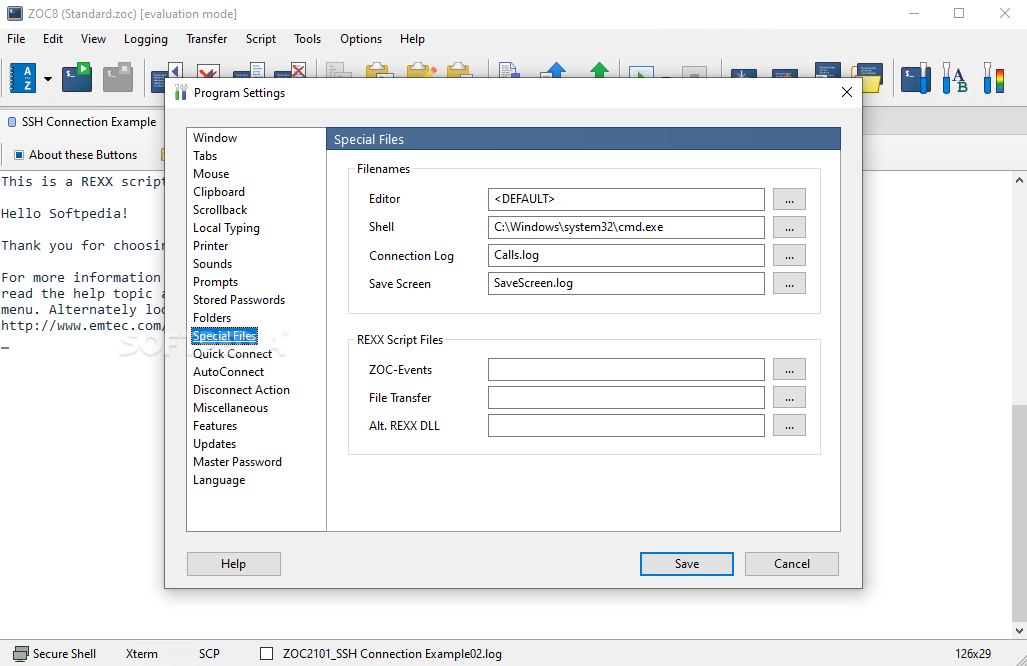Click the Secure Shell computer icon in status bar

(21, 654)
